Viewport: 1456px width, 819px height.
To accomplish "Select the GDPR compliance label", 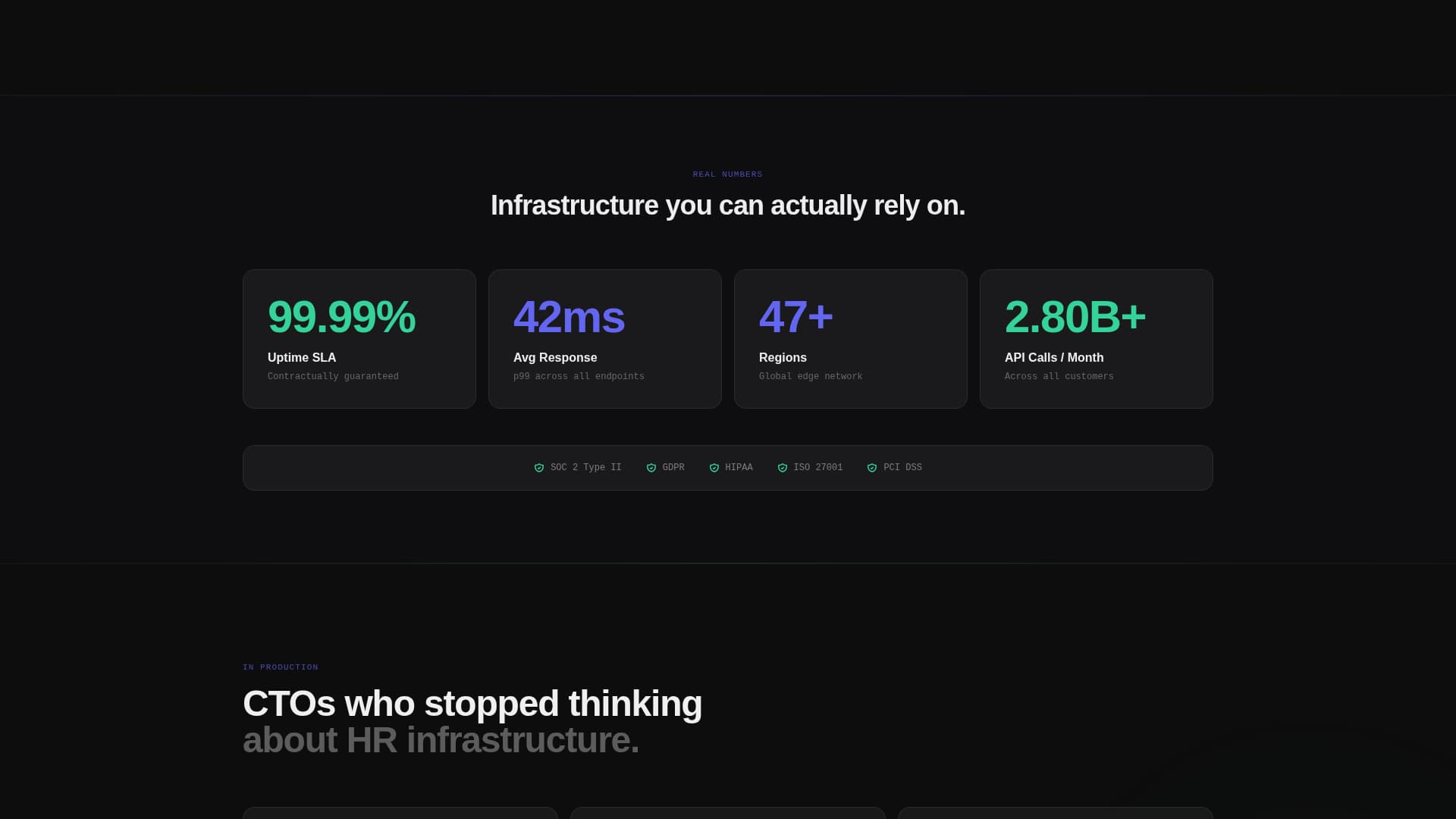I will click(x=673, y=468).
